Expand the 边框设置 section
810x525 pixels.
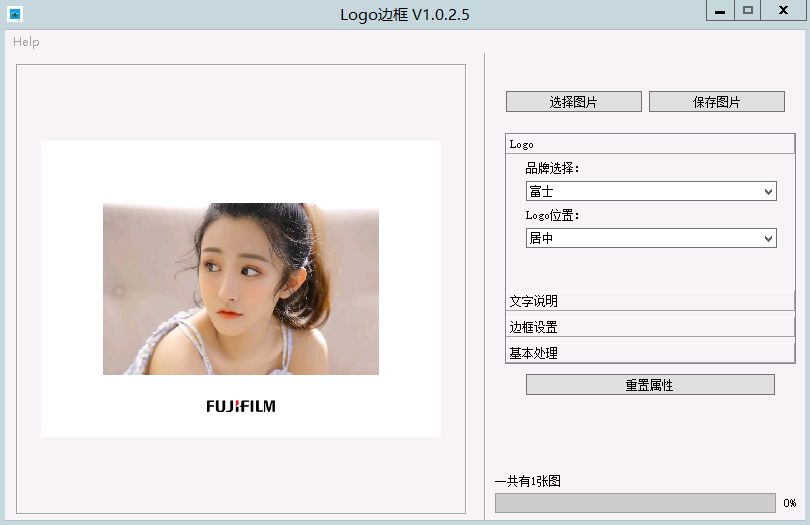click(650, 327)
